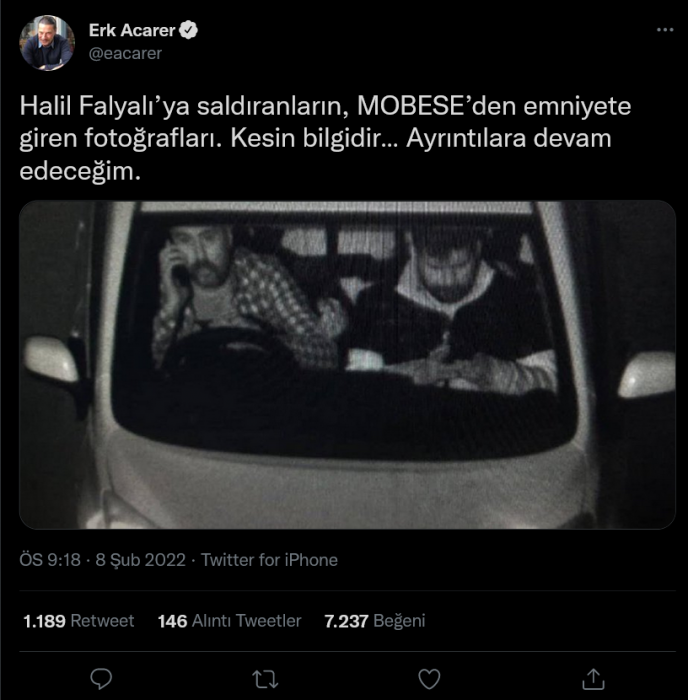Image resolution: width=688 pixels, height=700 pixels.
Task: Open Erk Acarer's profile avatar
Action: [47, 43]
